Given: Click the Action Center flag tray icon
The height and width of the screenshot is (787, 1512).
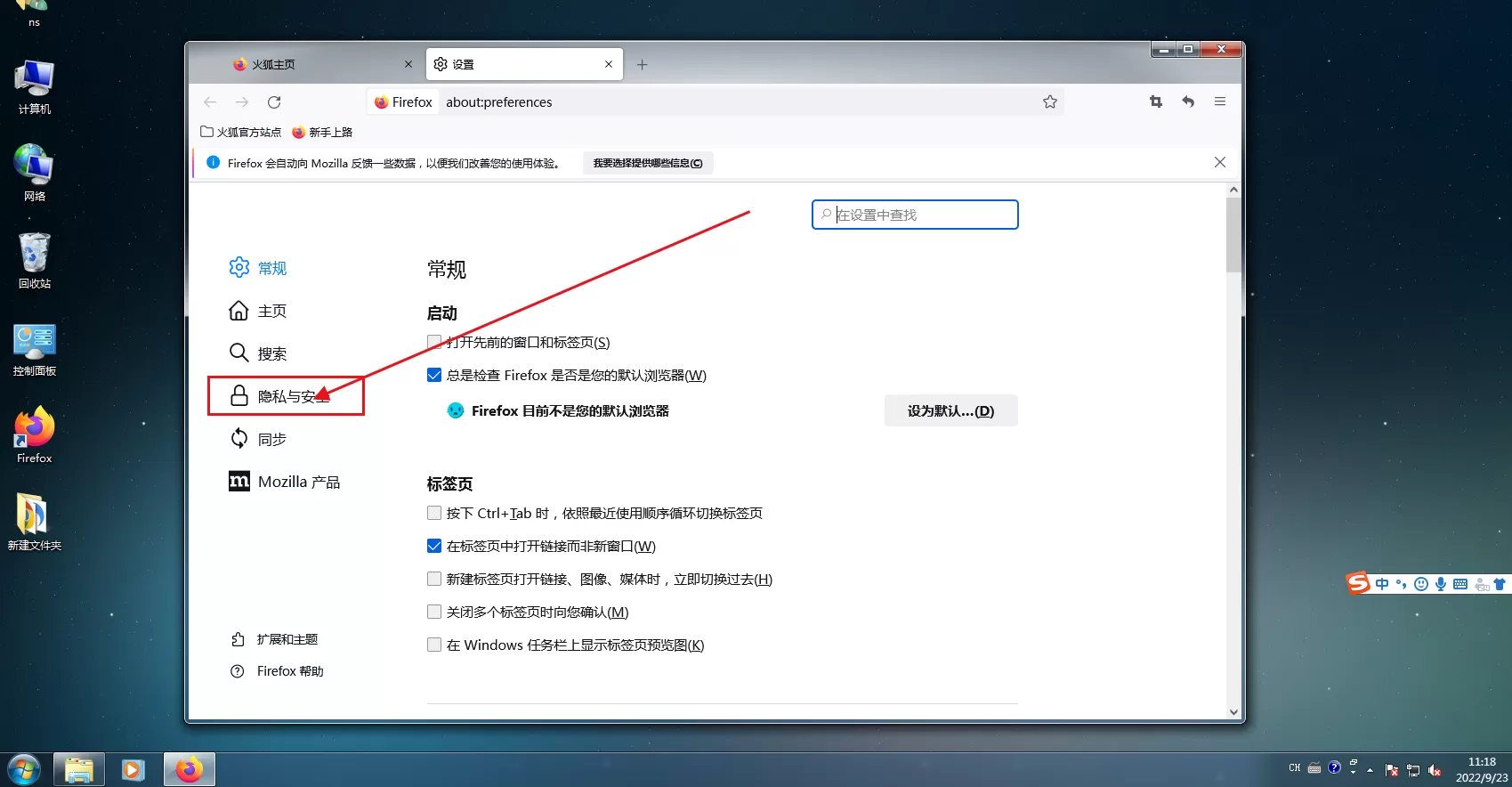Looking at the screenshot, I should pos(1392,770).
